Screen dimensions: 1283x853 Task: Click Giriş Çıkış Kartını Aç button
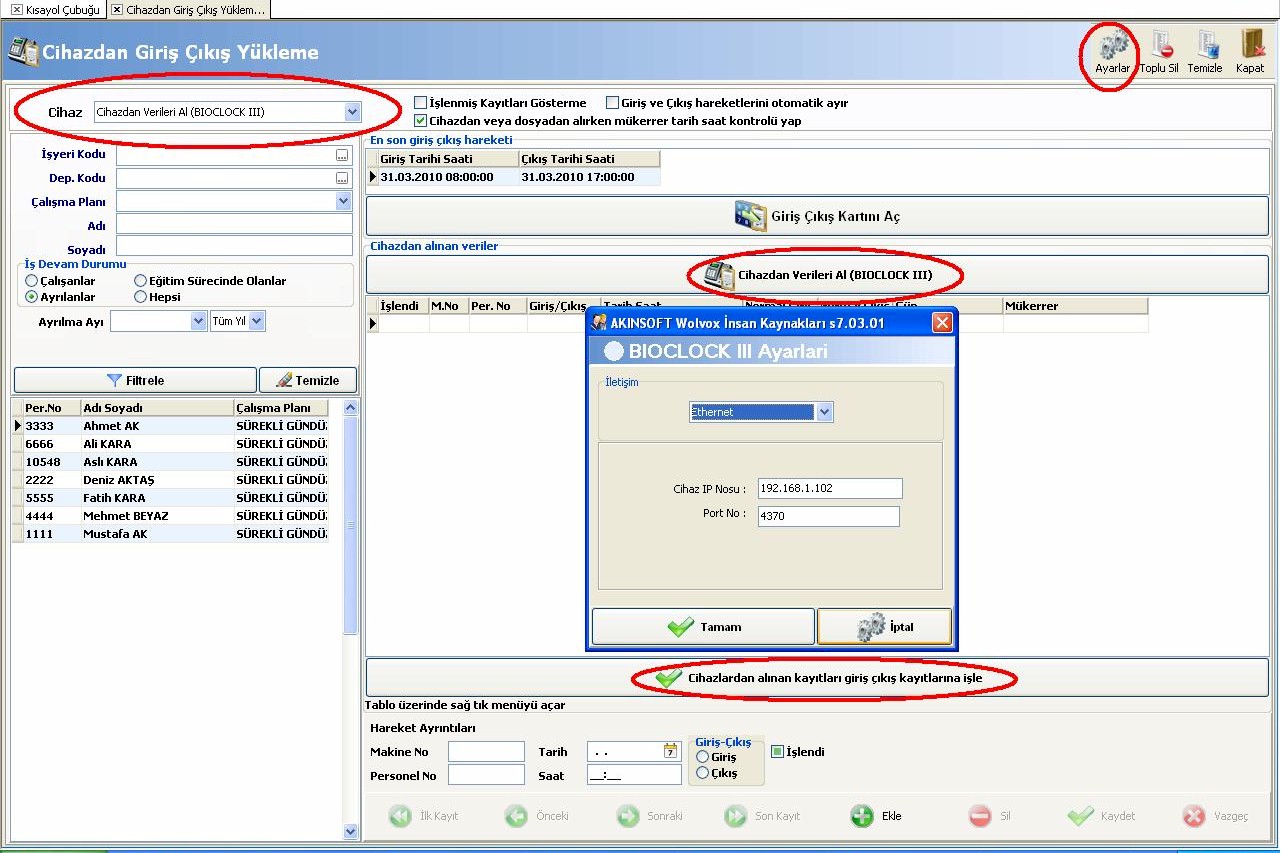pyautogui.click(x=817, y=216)
